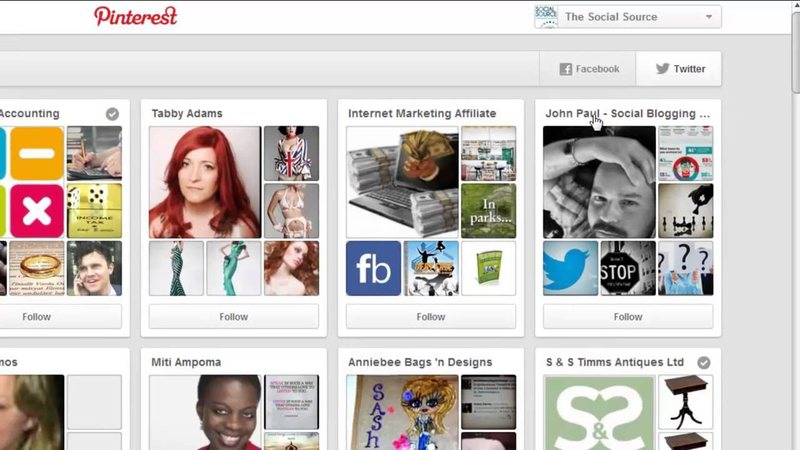Click The Social Source profile avatar
This screenshot has width=800, height=450.
tap(546, 16)
